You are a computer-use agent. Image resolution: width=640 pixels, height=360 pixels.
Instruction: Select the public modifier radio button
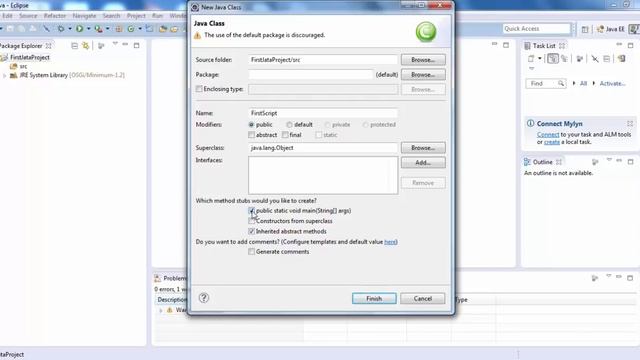[251, 124]
